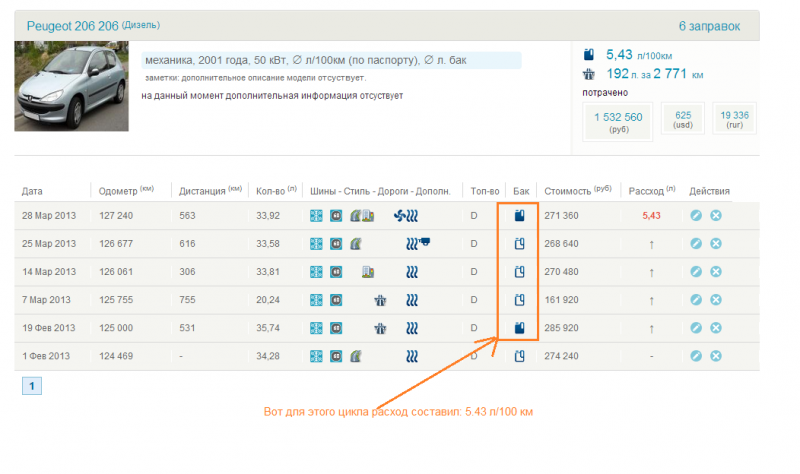
Task: Click the Одометр column header
Action: (119, 191)
